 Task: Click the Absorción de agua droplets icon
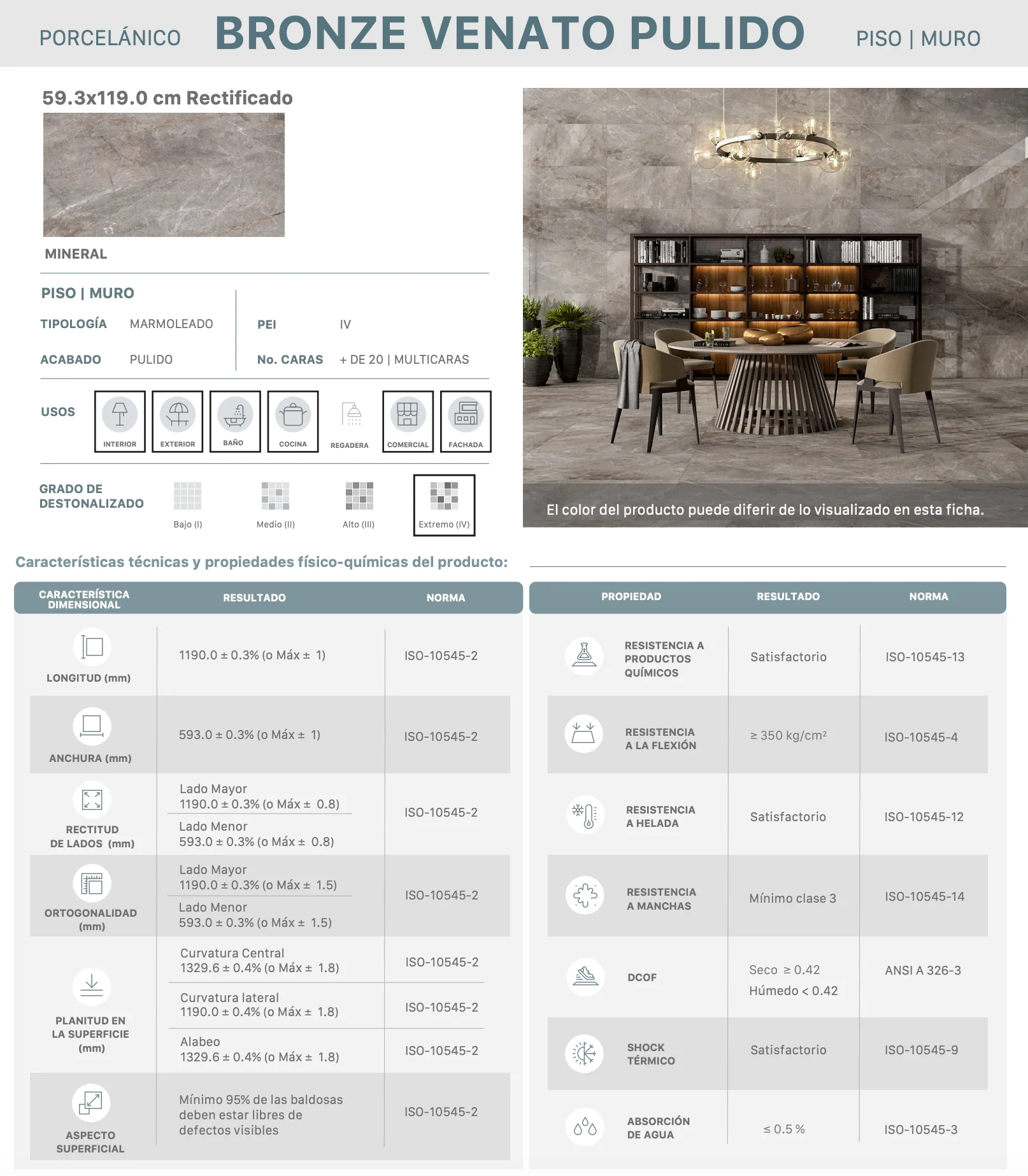coord(585,1127)
